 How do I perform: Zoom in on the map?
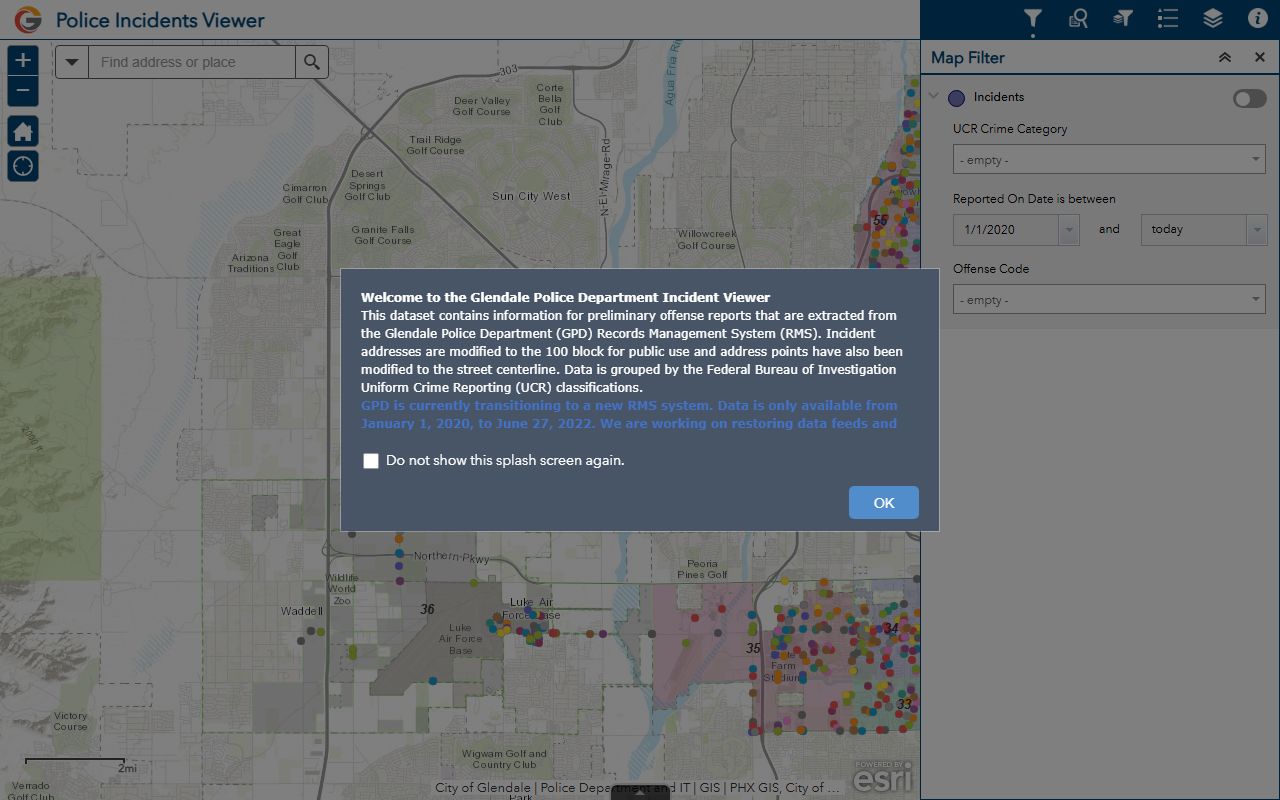pos(23,60)
